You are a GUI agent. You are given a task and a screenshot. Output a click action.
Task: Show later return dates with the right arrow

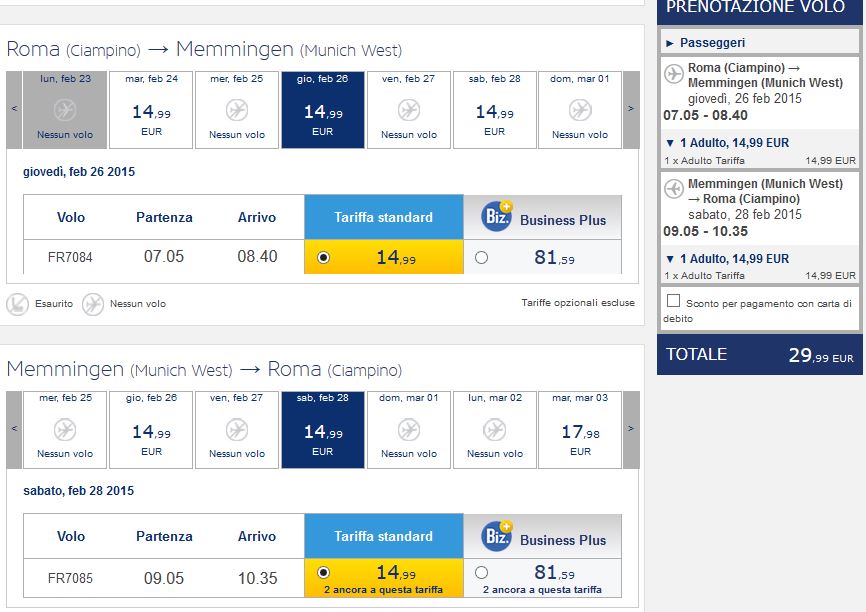630,428
